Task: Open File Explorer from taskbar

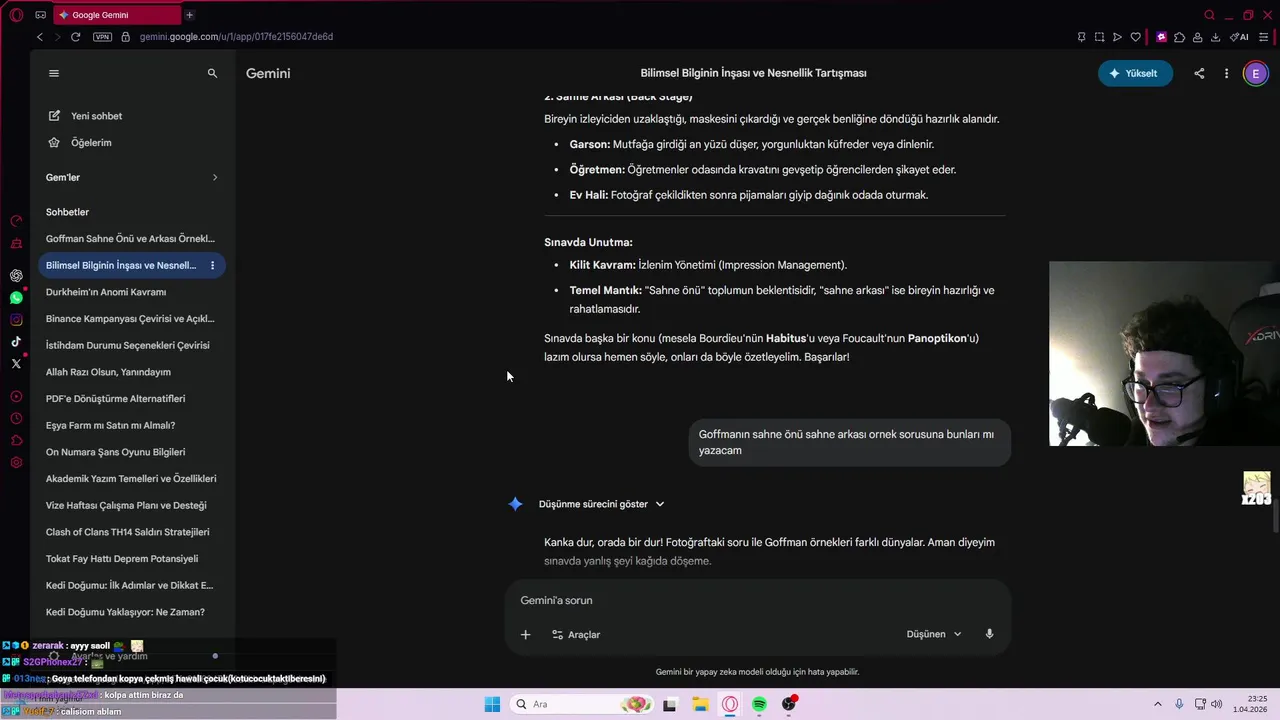Action: coord(700,704)
